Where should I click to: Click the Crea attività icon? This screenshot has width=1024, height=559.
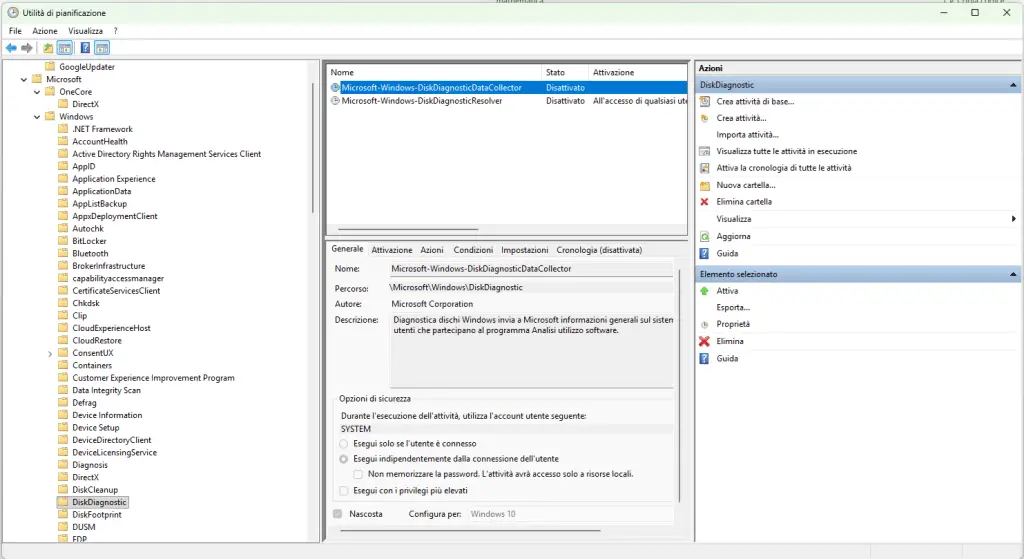pos(705,118)
